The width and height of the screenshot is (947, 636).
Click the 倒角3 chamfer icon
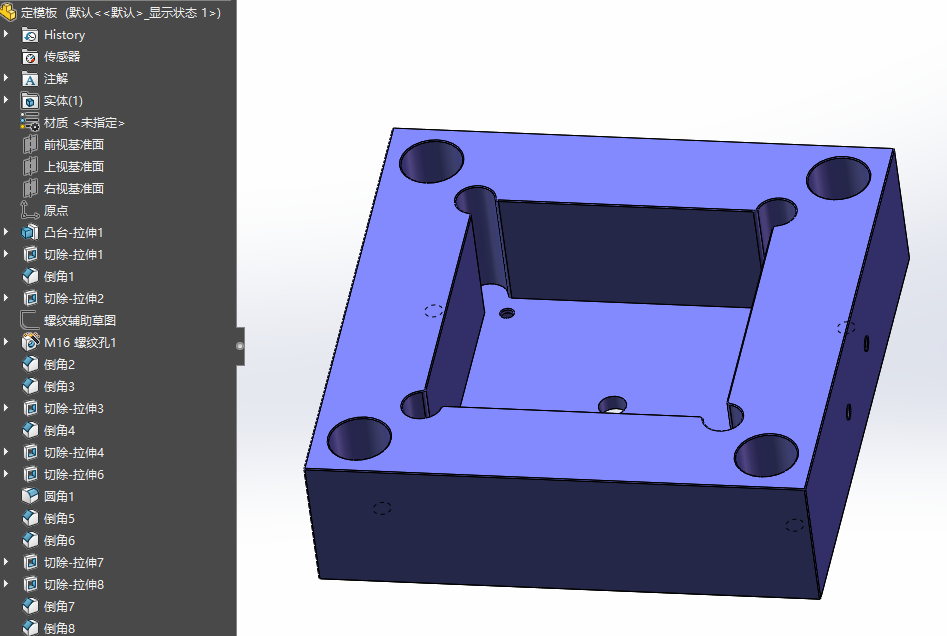(x=30, y=387)
